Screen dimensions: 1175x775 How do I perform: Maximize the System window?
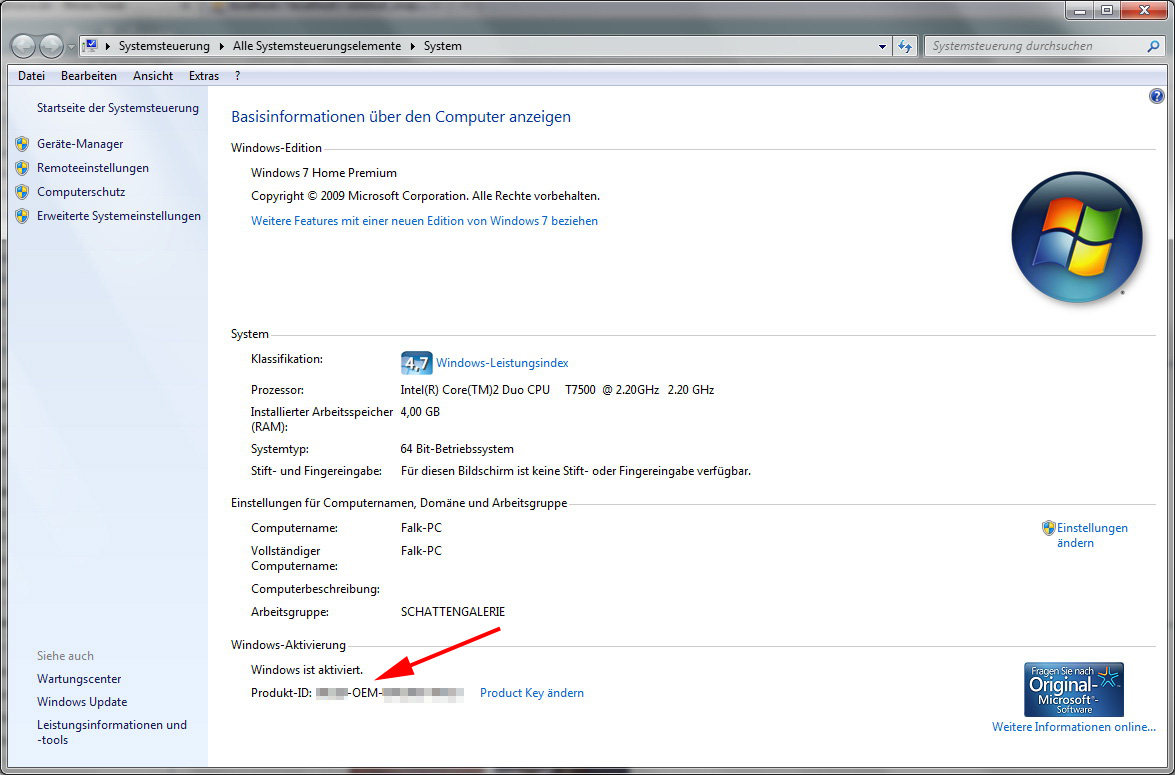1108,11
